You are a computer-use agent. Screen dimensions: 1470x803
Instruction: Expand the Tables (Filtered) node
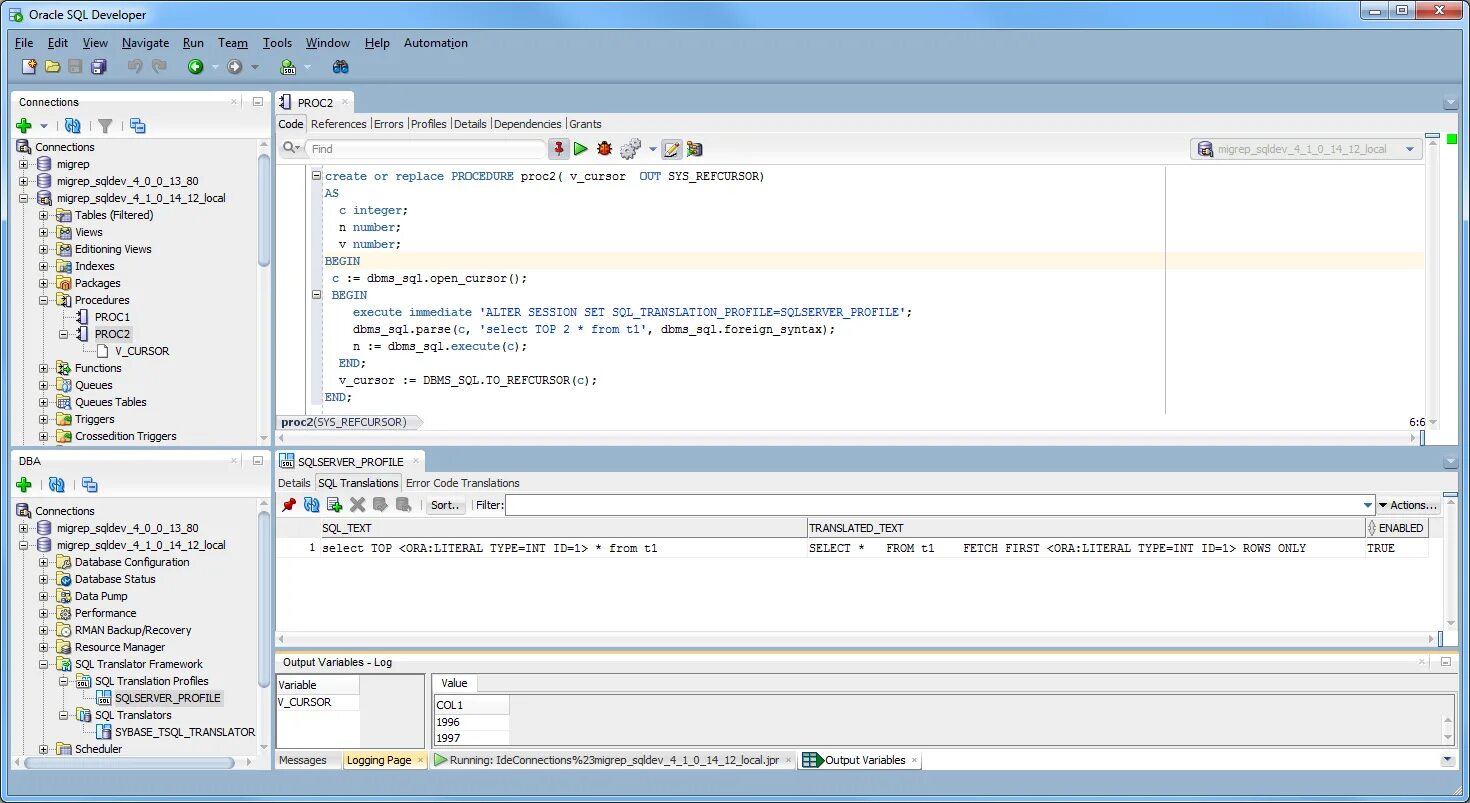click(44, 215)
